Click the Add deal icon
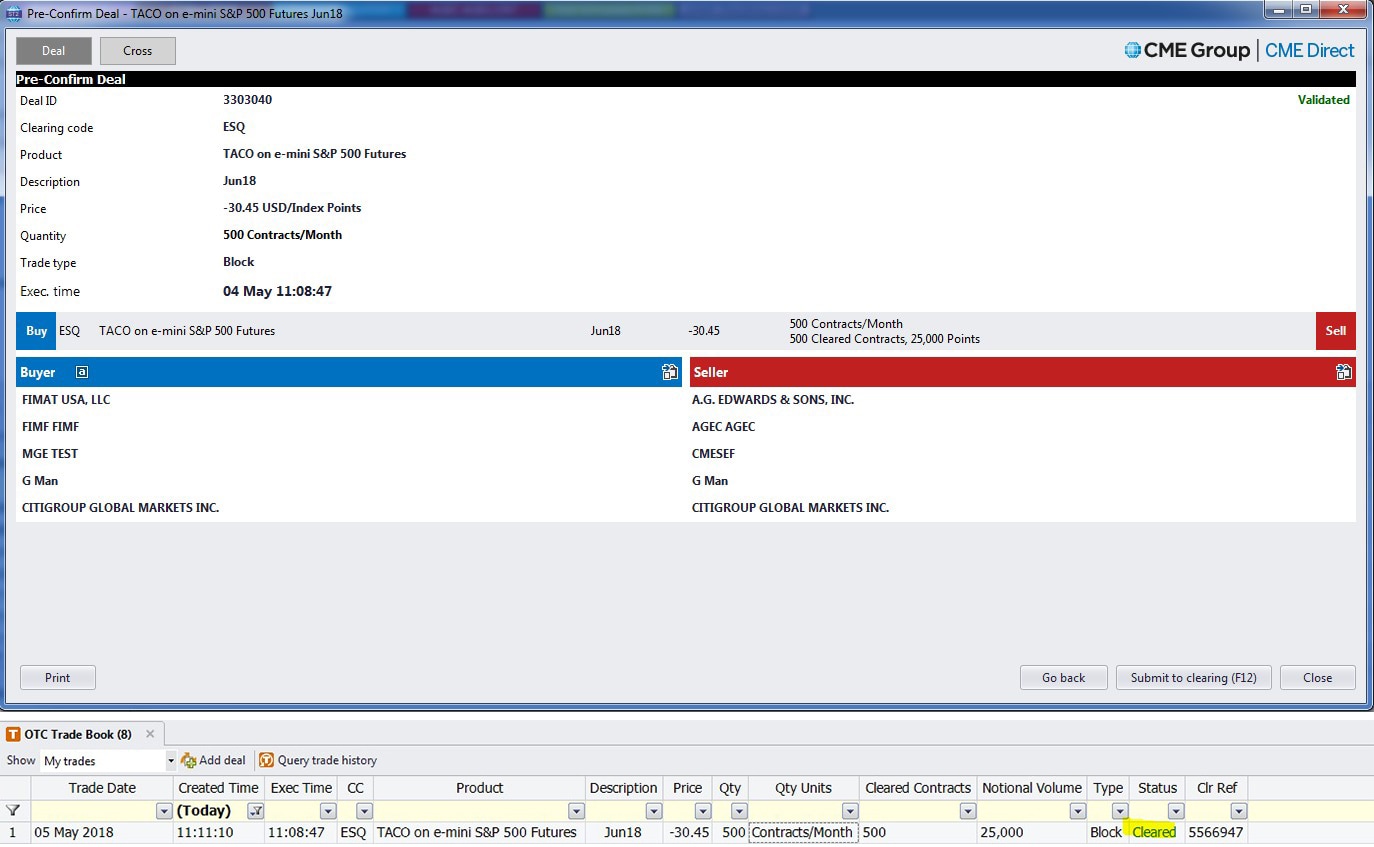 point(188,761)
